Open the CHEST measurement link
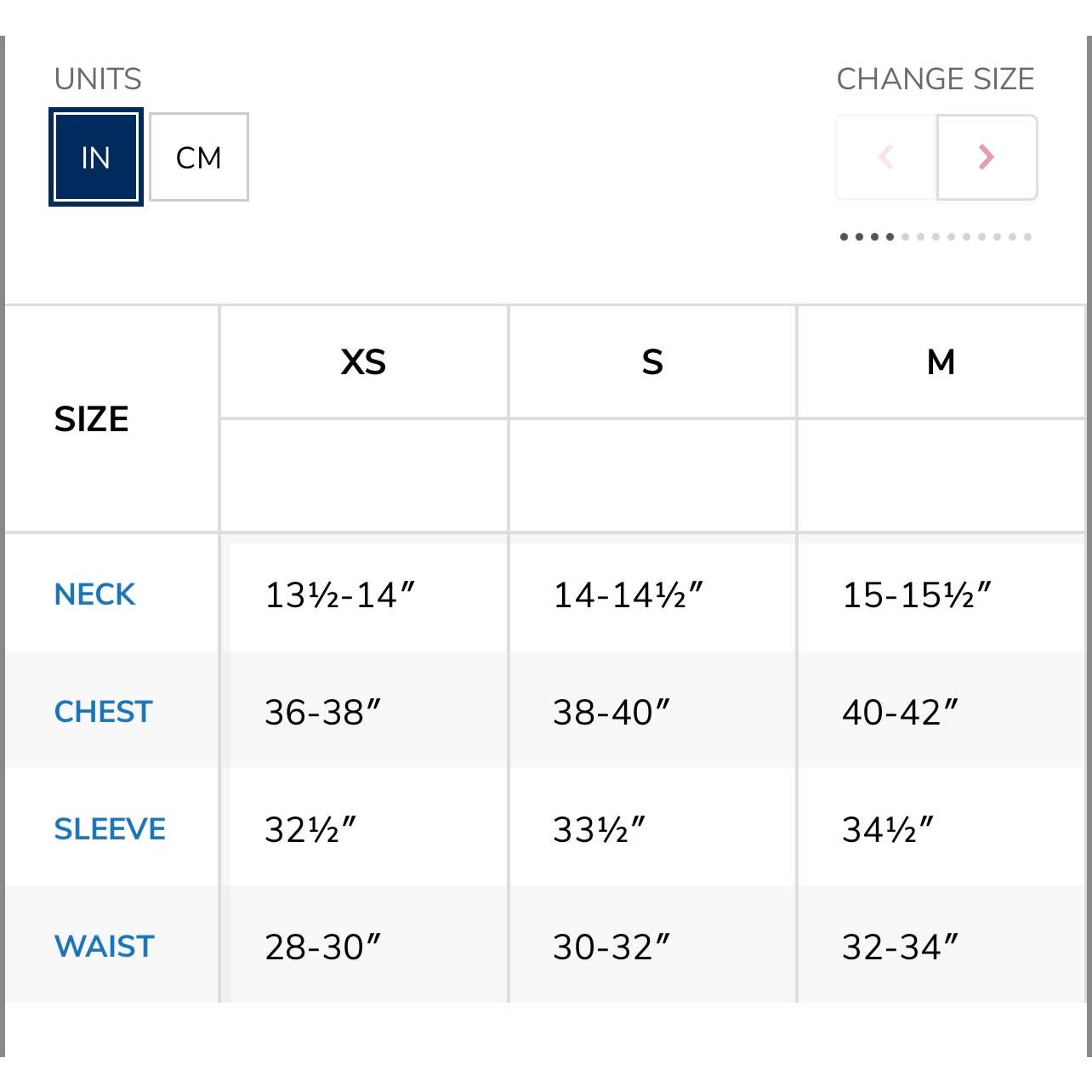This screenshot has height=1092, width=1092. (x=103, y=712)
